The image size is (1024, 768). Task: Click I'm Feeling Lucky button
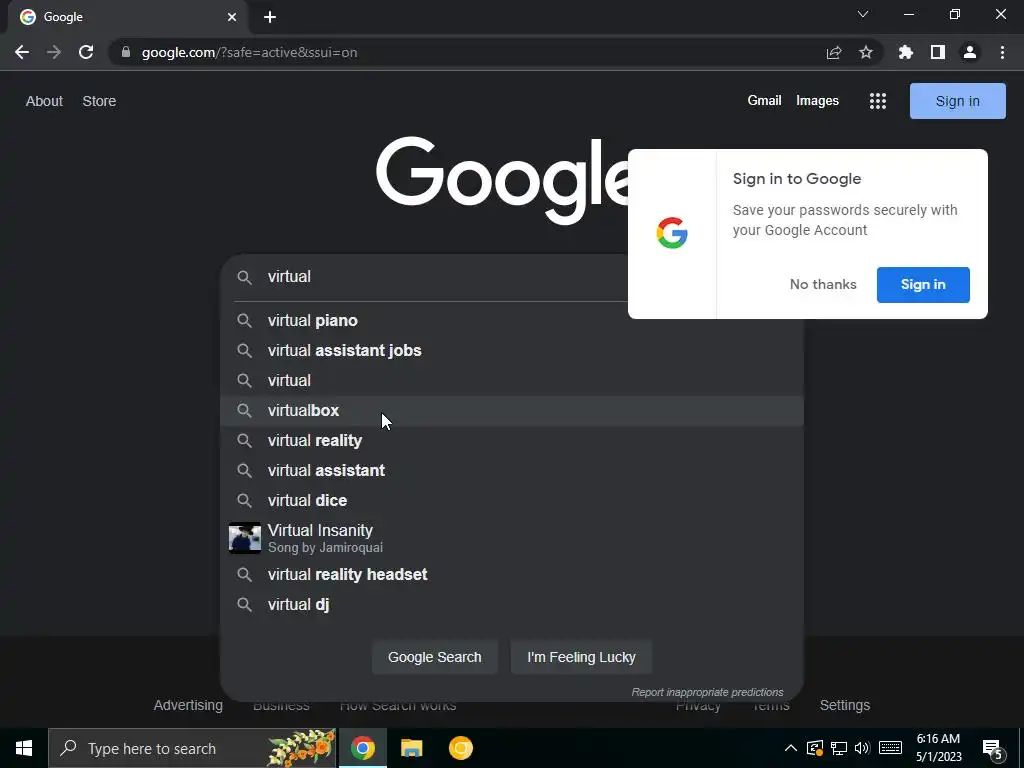point(581,657)
